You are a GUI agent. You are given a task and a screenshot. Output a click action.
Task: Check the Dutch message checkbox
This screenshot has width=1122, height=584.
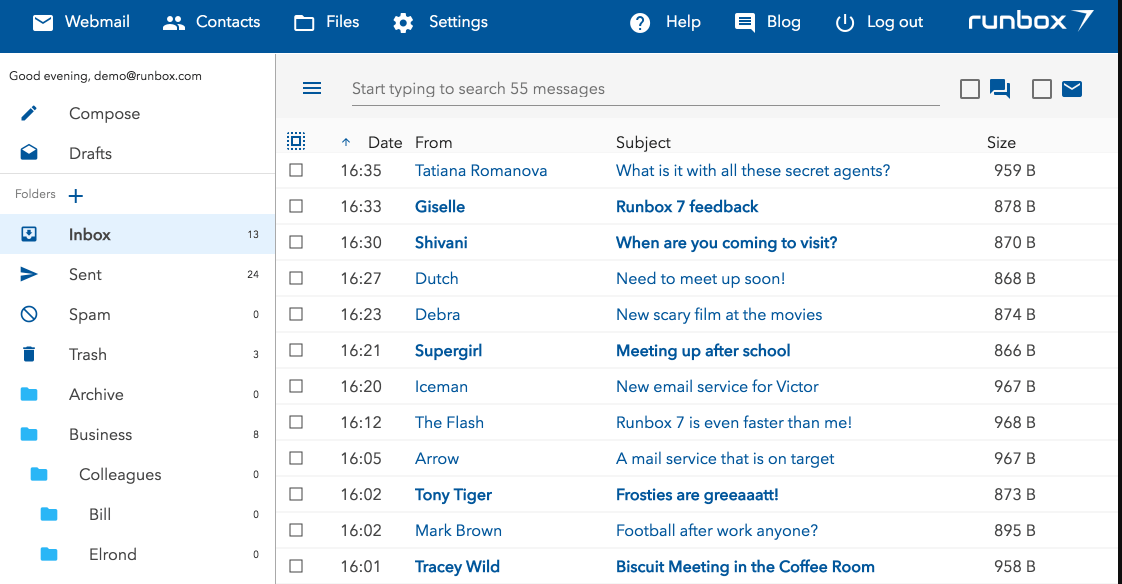coord(296,278)
